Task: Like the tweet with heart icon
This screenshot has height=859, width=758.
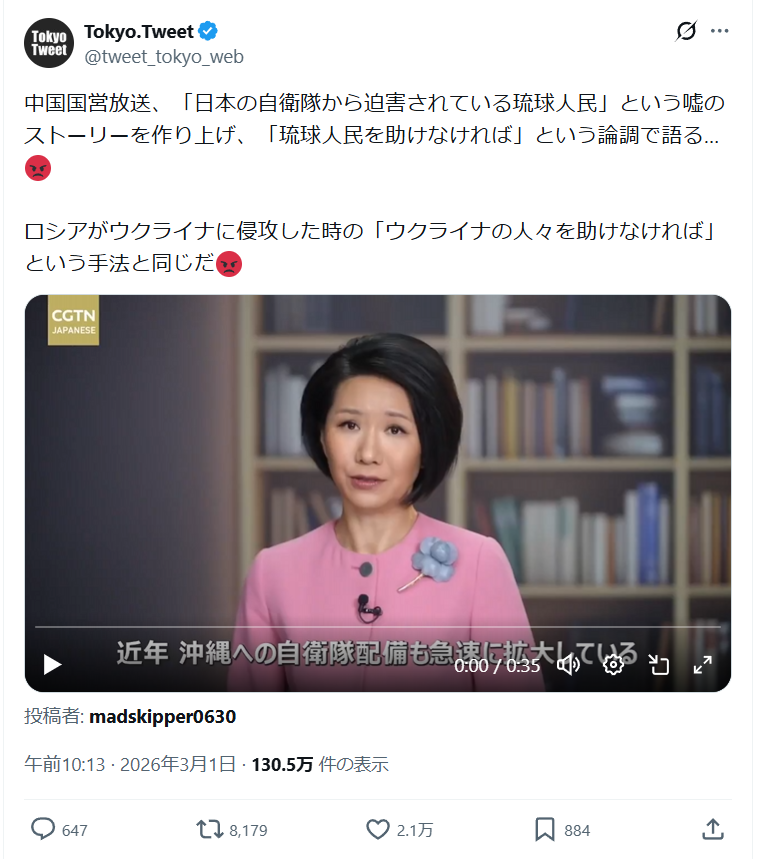Action: (378, 829)
